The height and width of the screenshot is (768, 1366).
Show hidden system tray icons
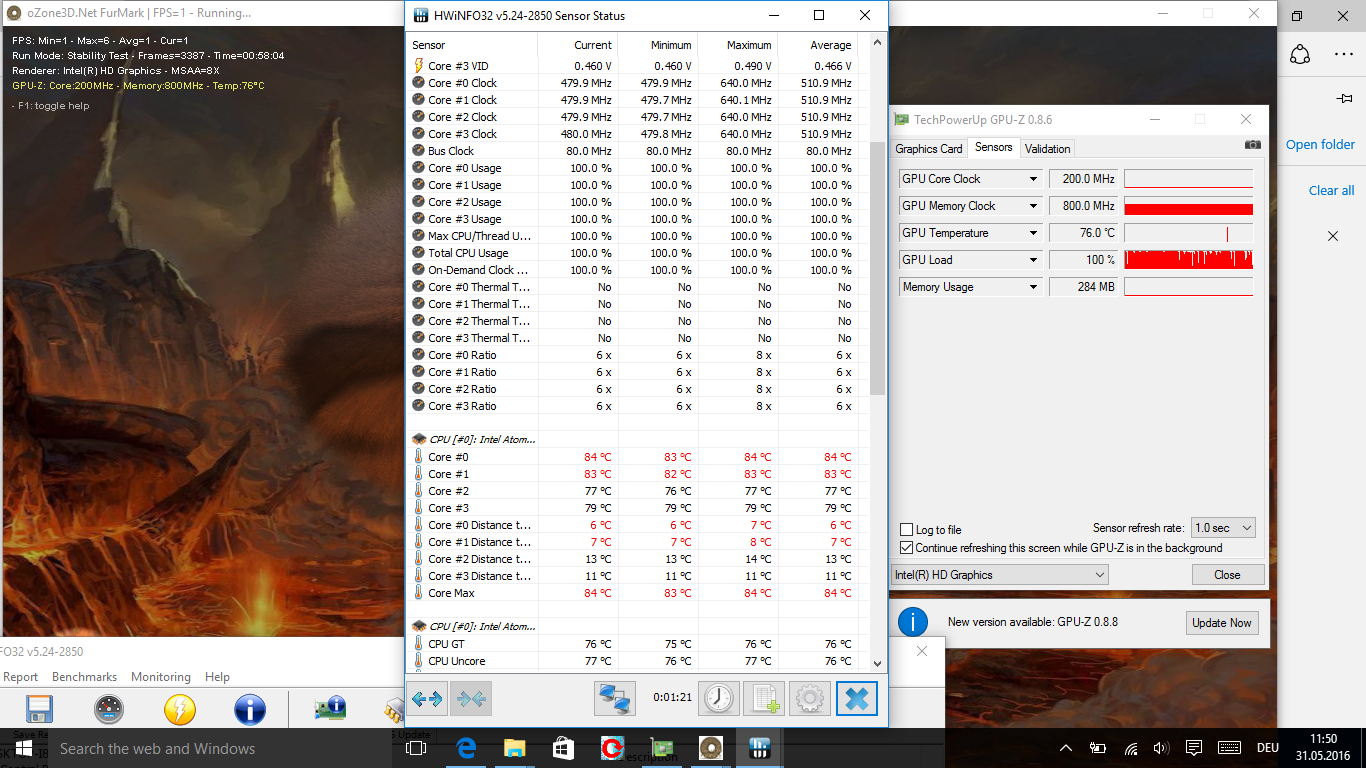(x=1066, y=748)
